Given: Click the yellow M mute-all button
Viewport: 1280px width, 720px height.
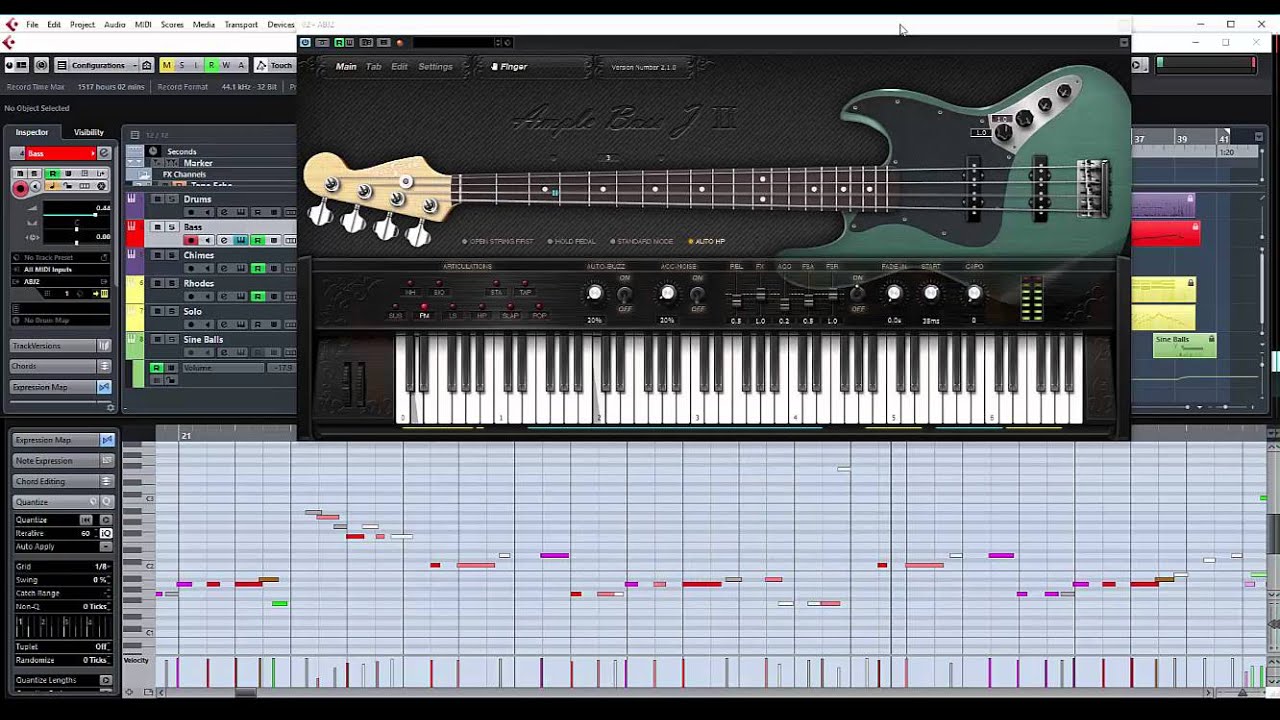Looking at the screenshot, I should [x=166, y=65].
